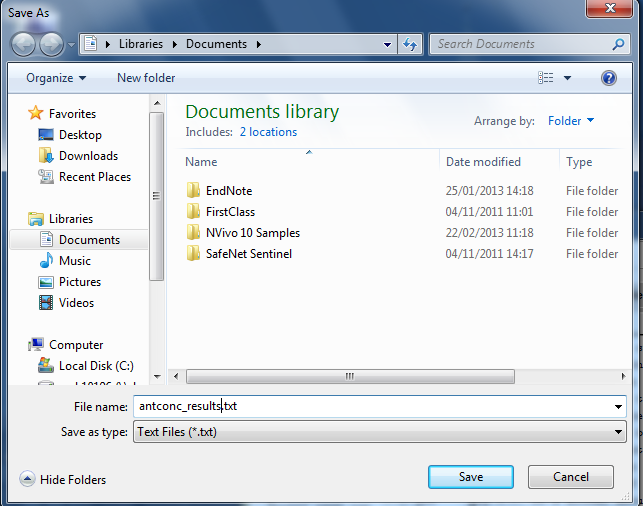
Task: Open the Organize menu
Action: point(56,78)
